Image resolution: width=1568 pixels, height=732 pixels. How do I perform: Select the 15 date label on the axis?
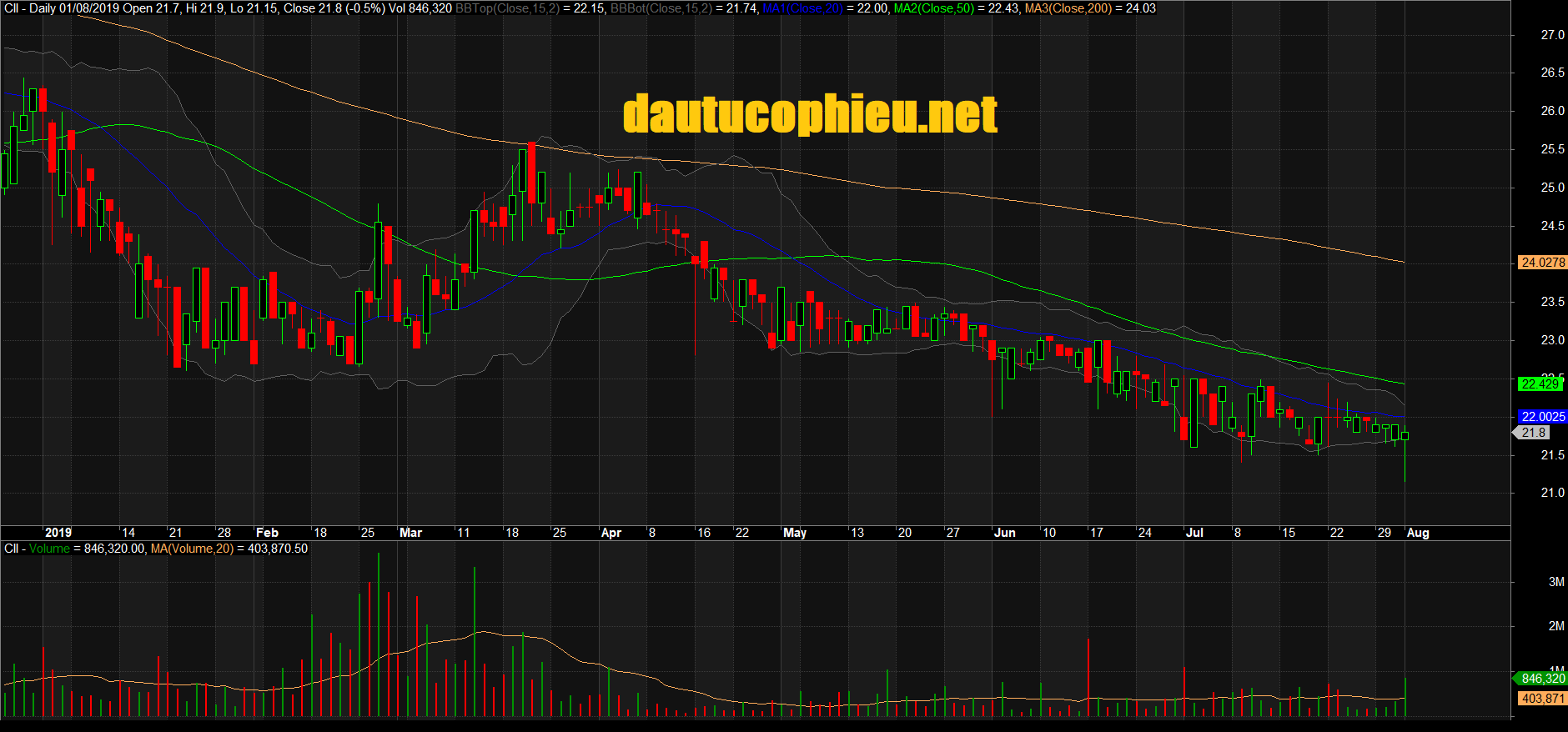pos(1289,533)
